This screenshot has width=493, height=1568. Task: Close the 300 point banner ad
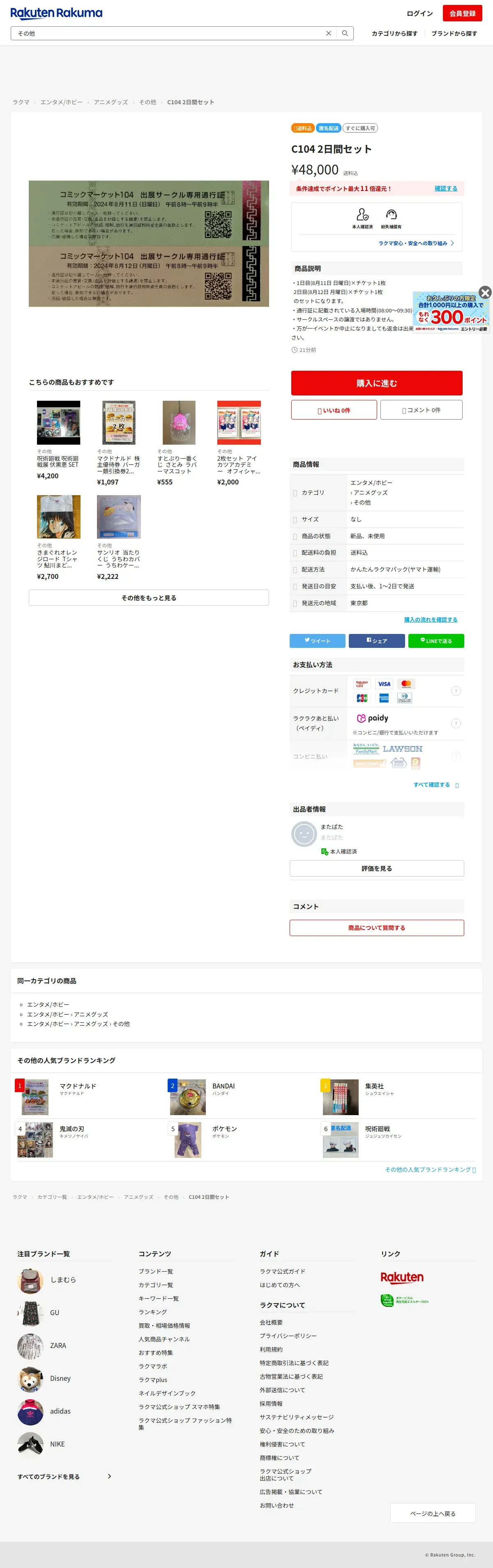[484, 292]
